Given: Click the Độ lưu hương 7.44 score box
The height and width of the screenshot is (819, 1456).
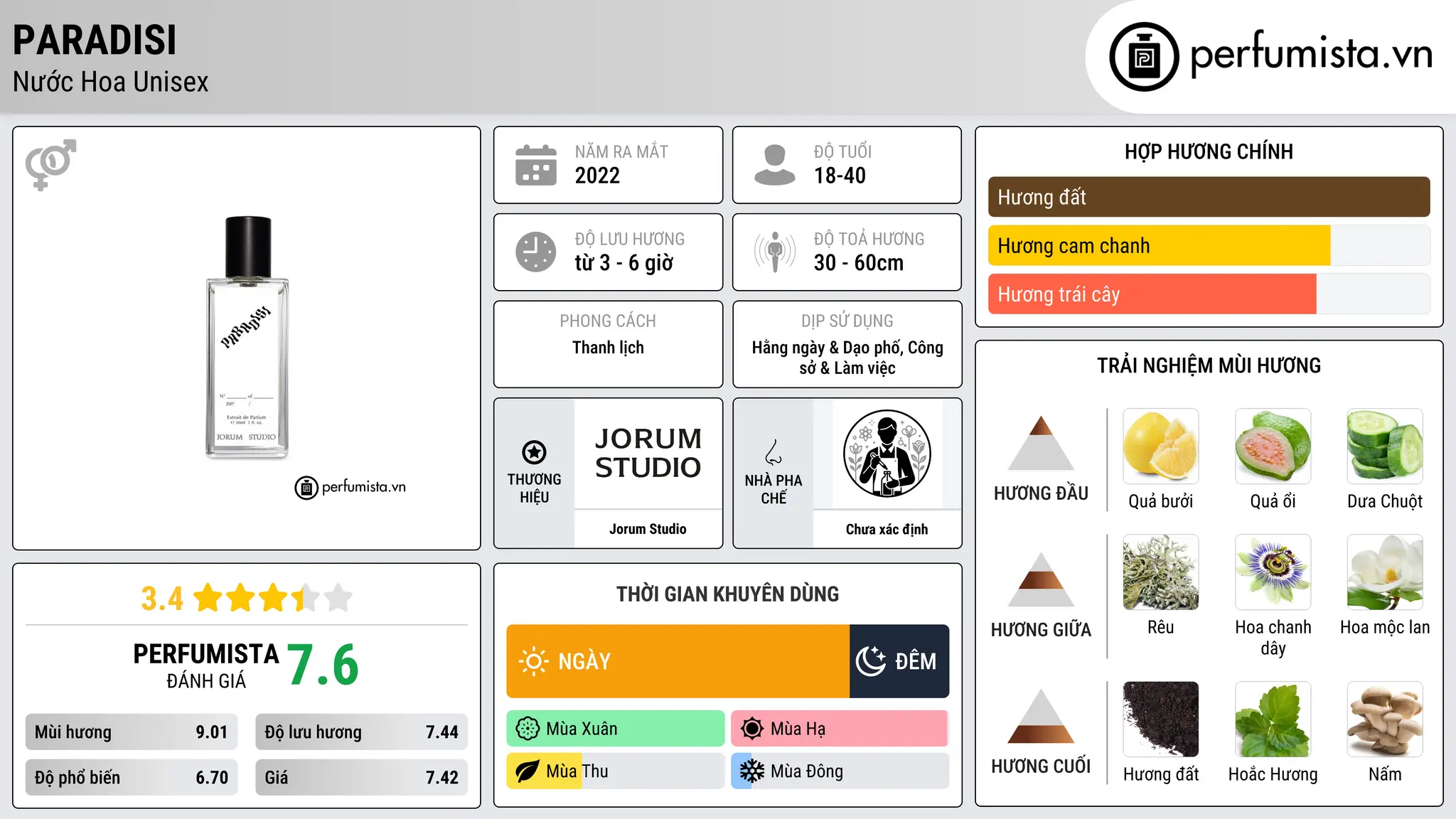Looking at the screenshot, I should [361, 732].
